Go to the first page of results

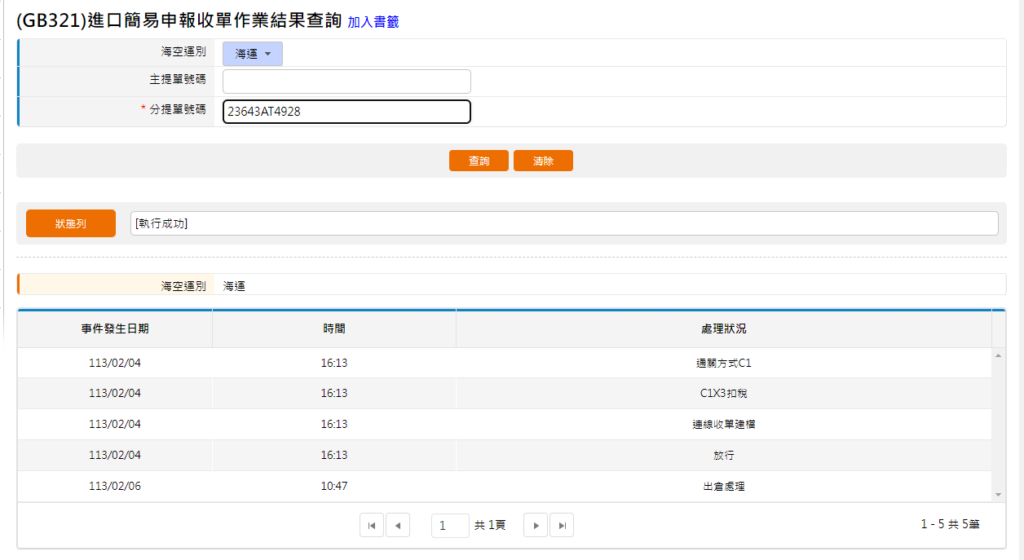click(372, 525)
